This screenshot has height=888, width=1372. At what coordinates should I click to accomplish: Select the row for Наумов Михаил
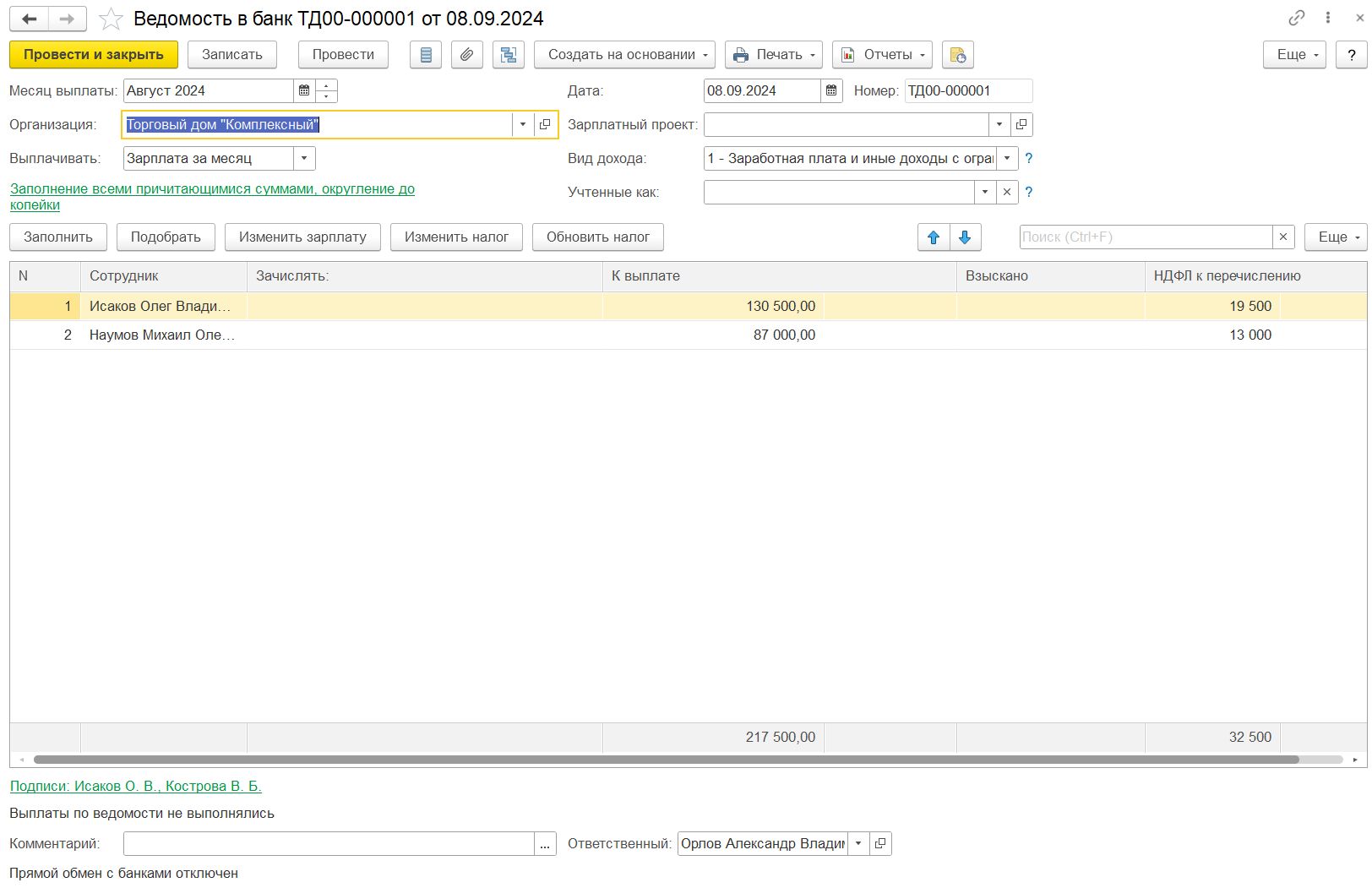coord(162,335)
